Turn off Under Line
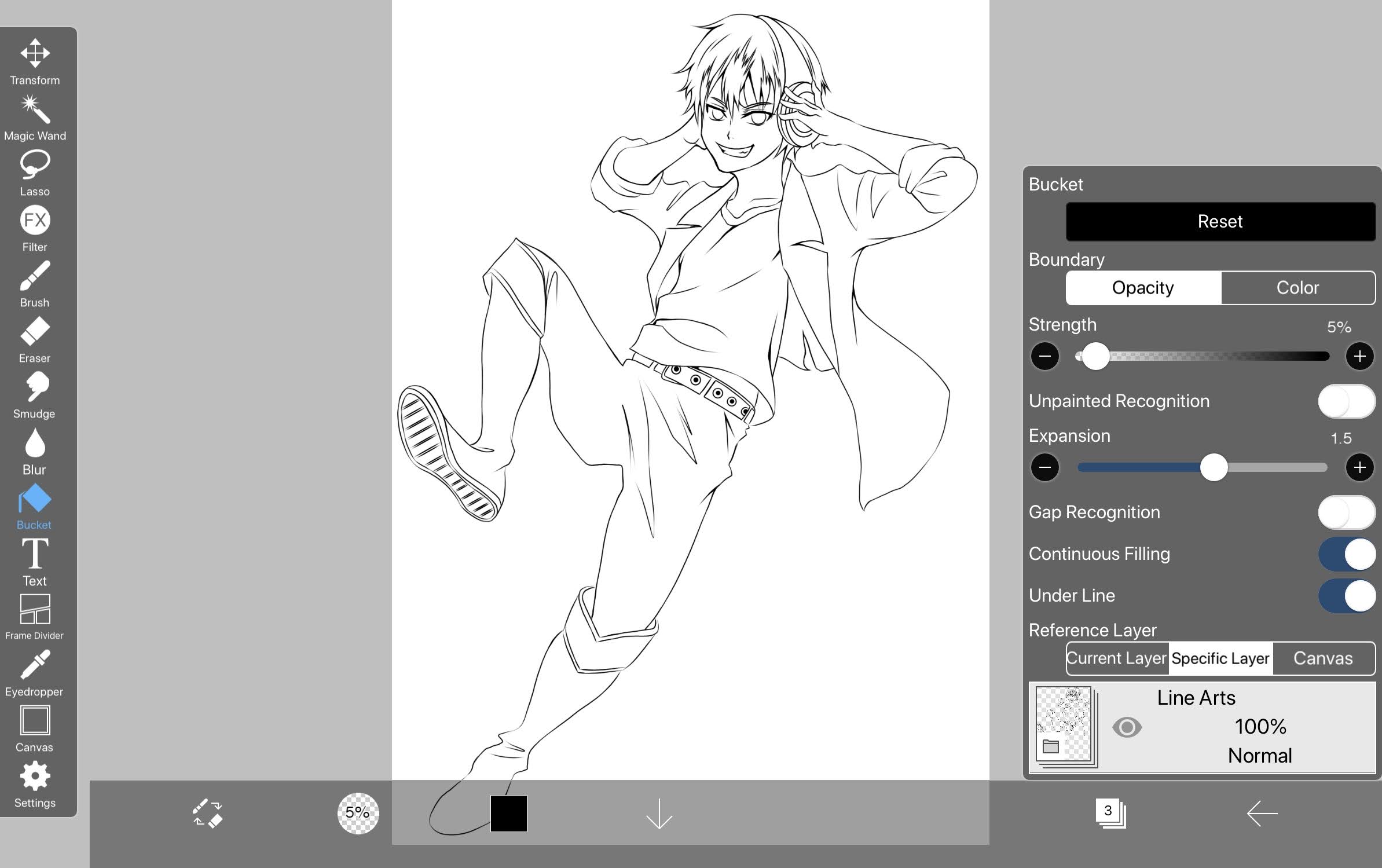Screen dimensions: 1382x868 [1347, 595]
